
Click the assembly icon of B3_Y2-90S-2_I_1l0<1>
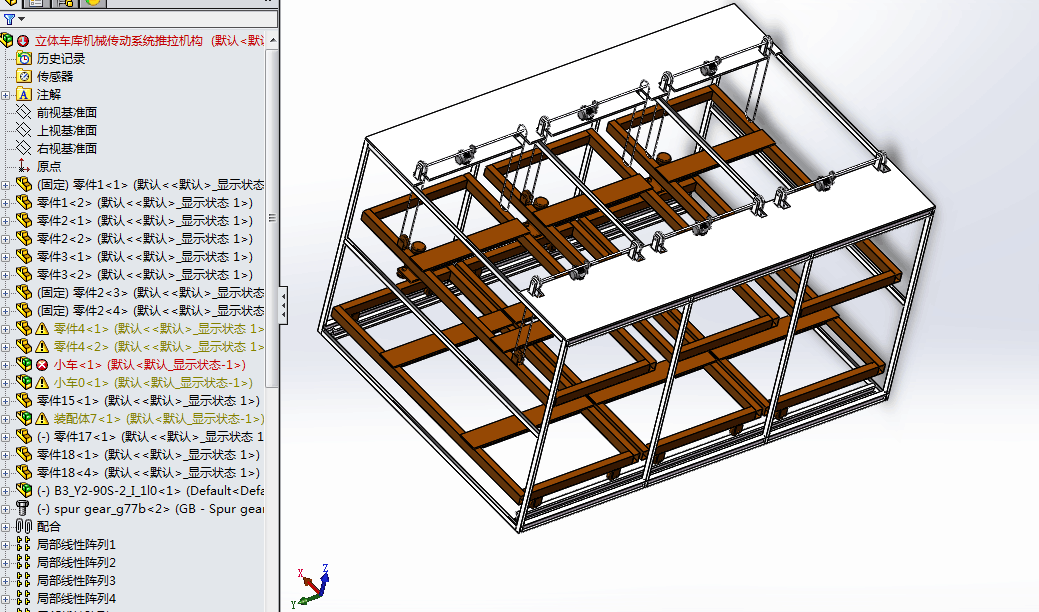[x=24, y=490]
